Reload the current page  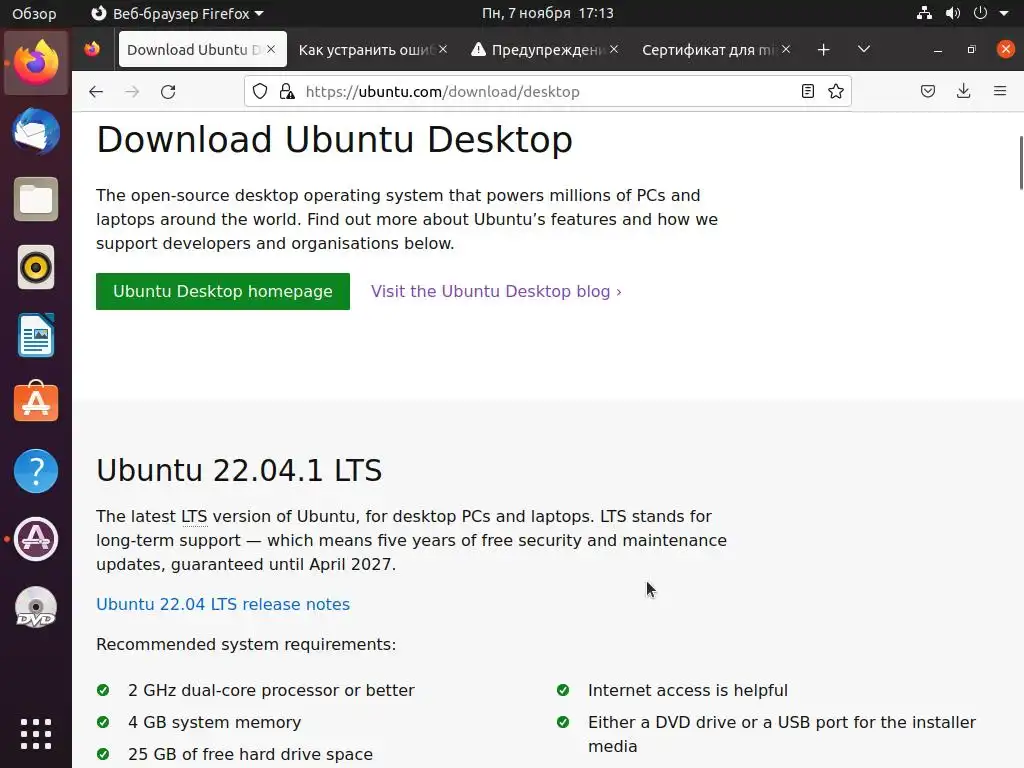(168, 92)
